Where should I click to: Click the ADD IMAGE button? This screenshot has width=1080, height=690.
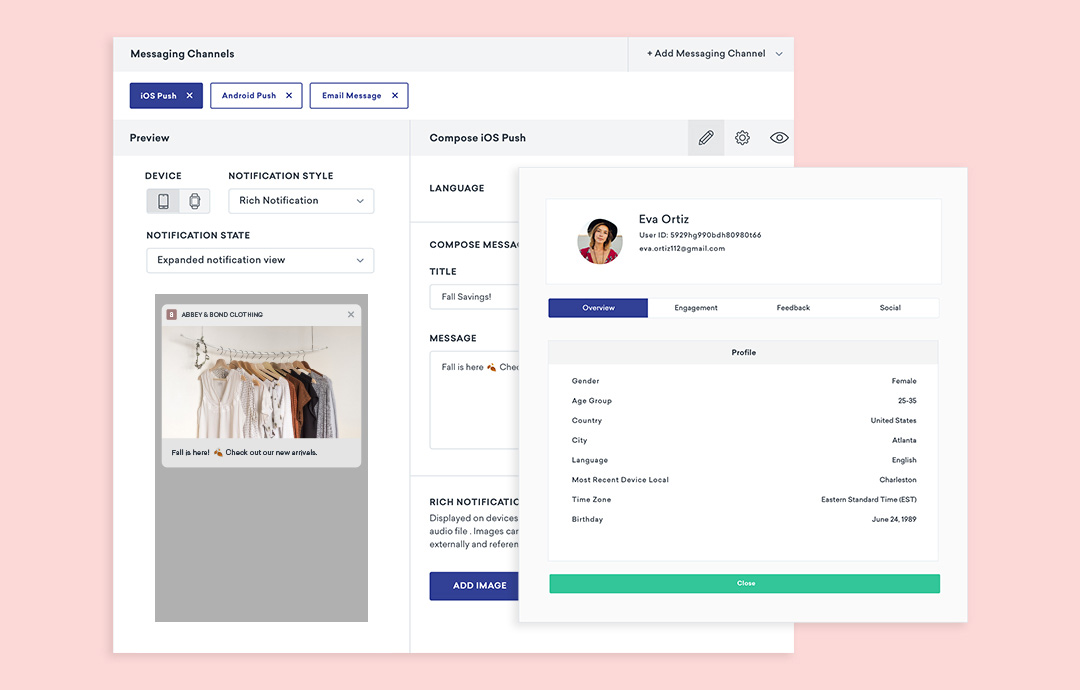coord(476,586)
